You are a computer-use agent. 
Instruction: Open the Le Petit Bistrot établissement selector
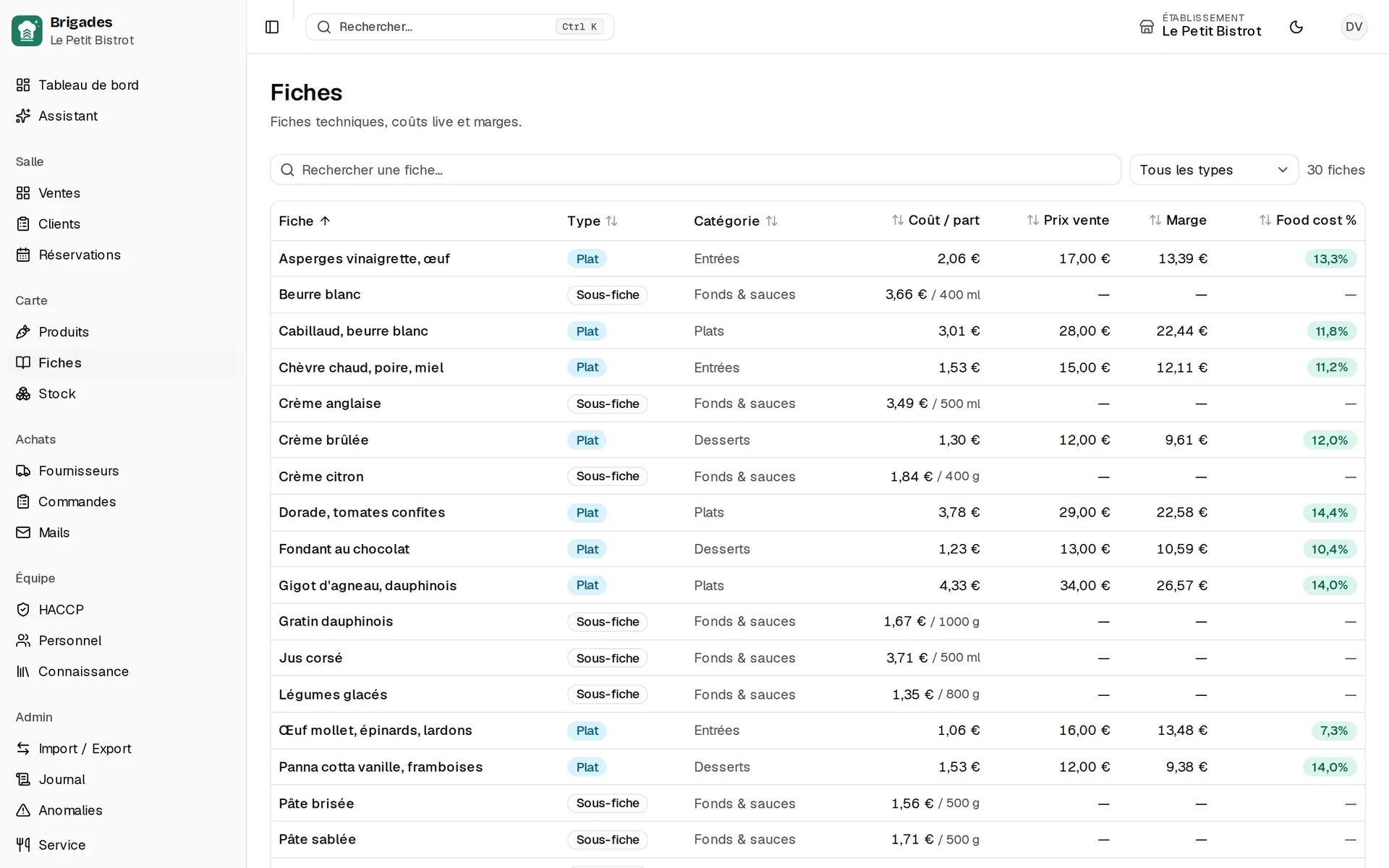[1201, 27]
